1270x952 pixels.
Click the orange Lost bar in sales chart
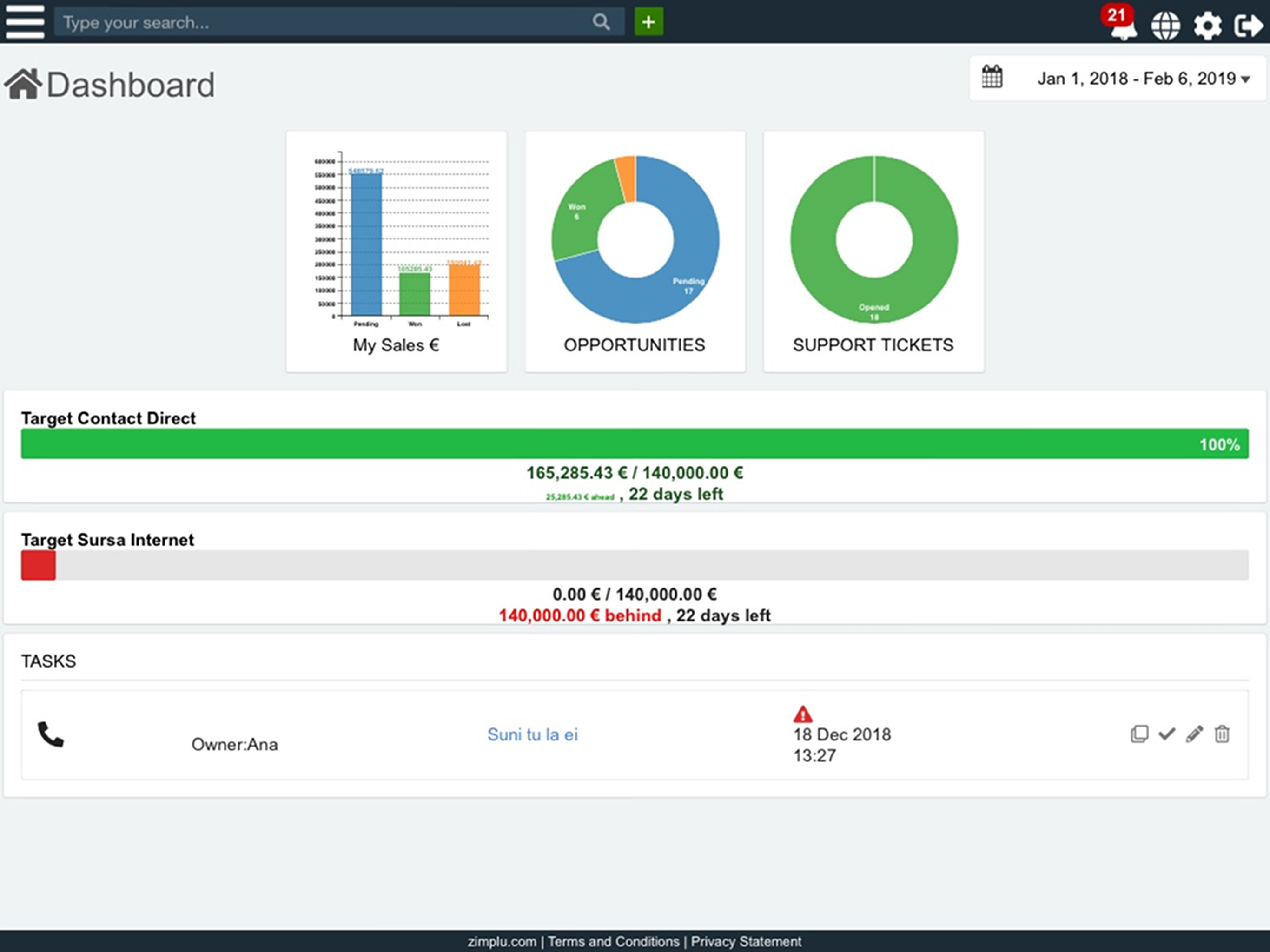click(464, 290)
